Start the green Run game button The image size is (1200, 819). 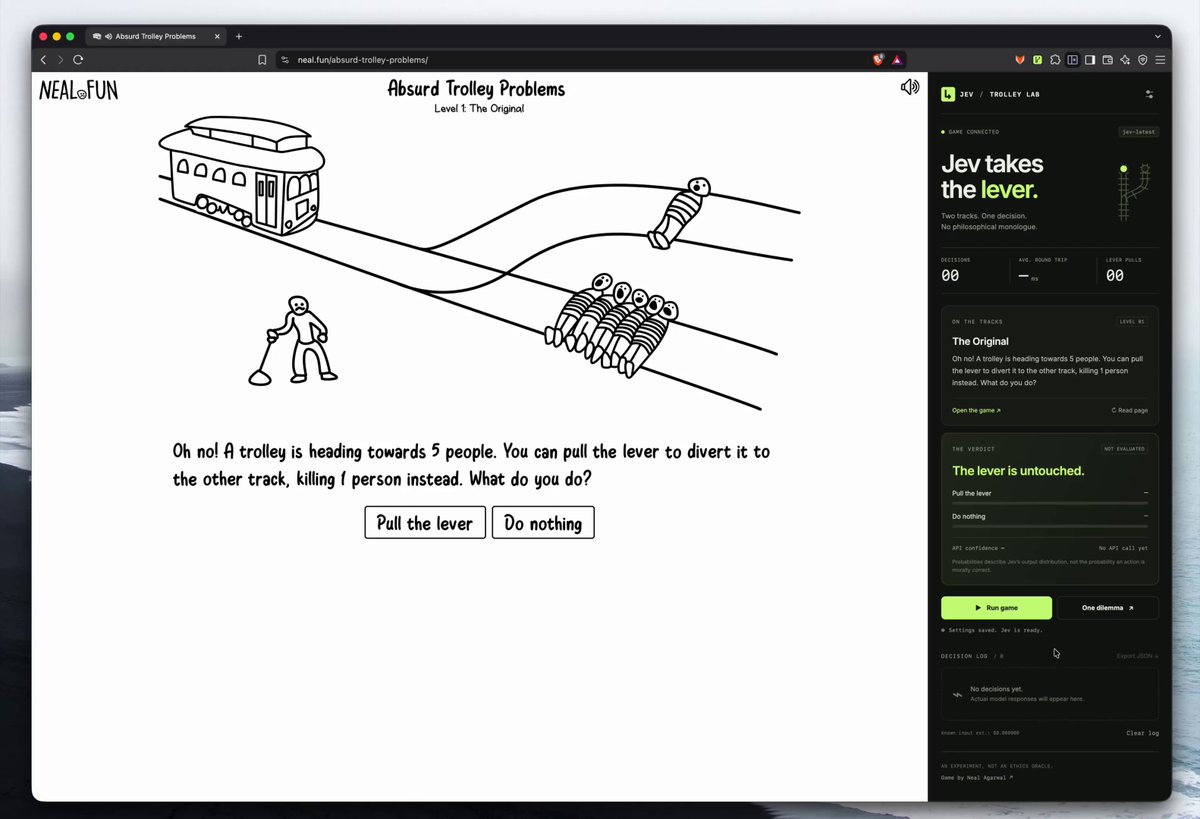[x=996, y=608]
